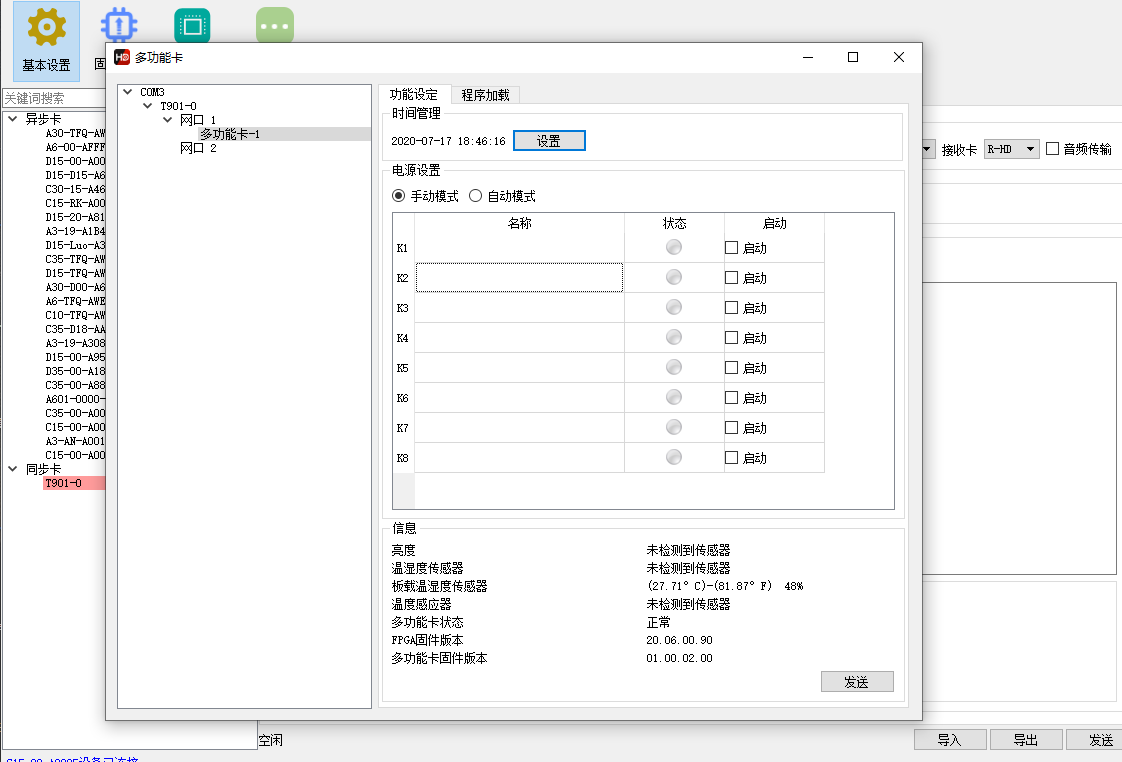Open the 接收卡 R-HD dropdown

[x=1012, y=149]
